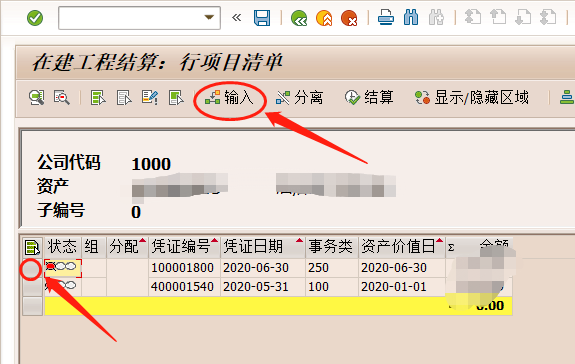Click the 组 column header

pyautogui.click(x=93, y=247)
